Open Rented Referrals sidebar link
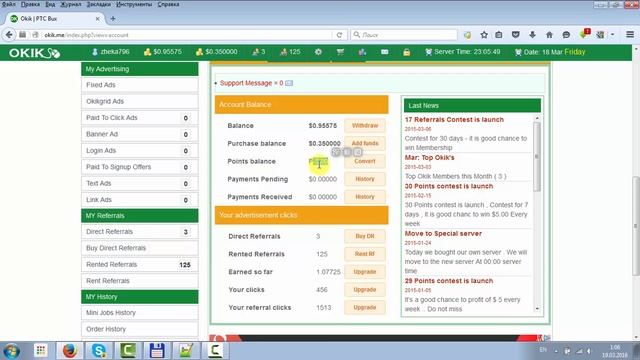The image size is (640, 360). pyautogui.click(x=140, y=264)
